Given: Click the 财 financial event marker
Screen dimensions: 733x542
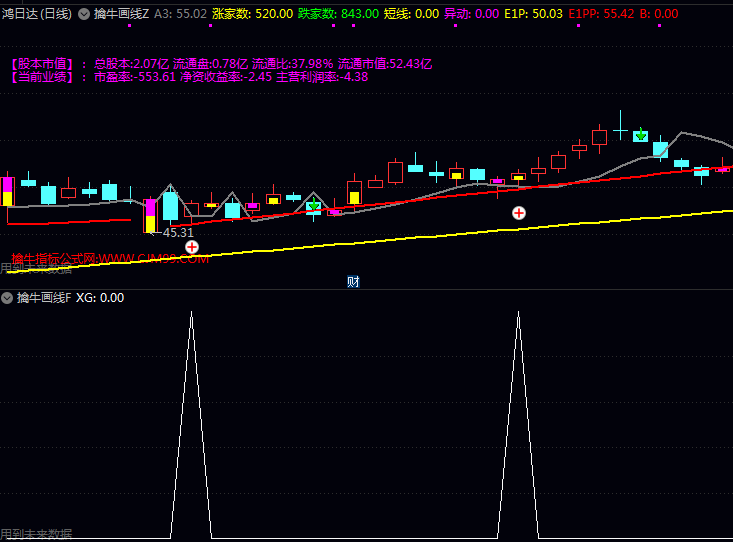Looking at the screenshot, I should [353, 281].
